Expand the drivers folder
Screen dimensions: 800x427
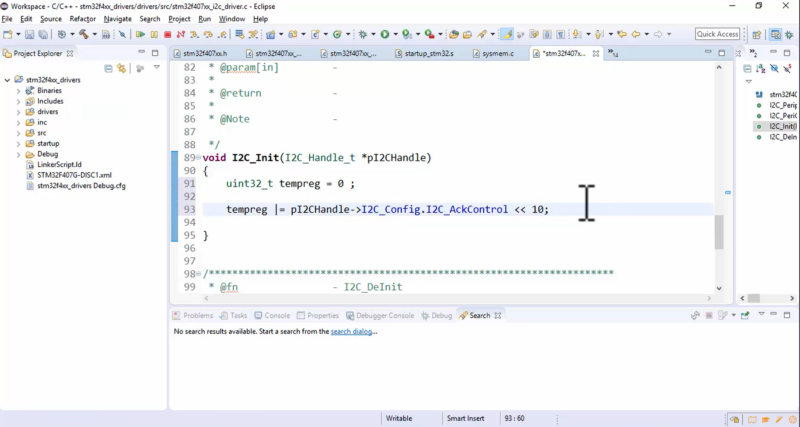[x=18, y=112]
